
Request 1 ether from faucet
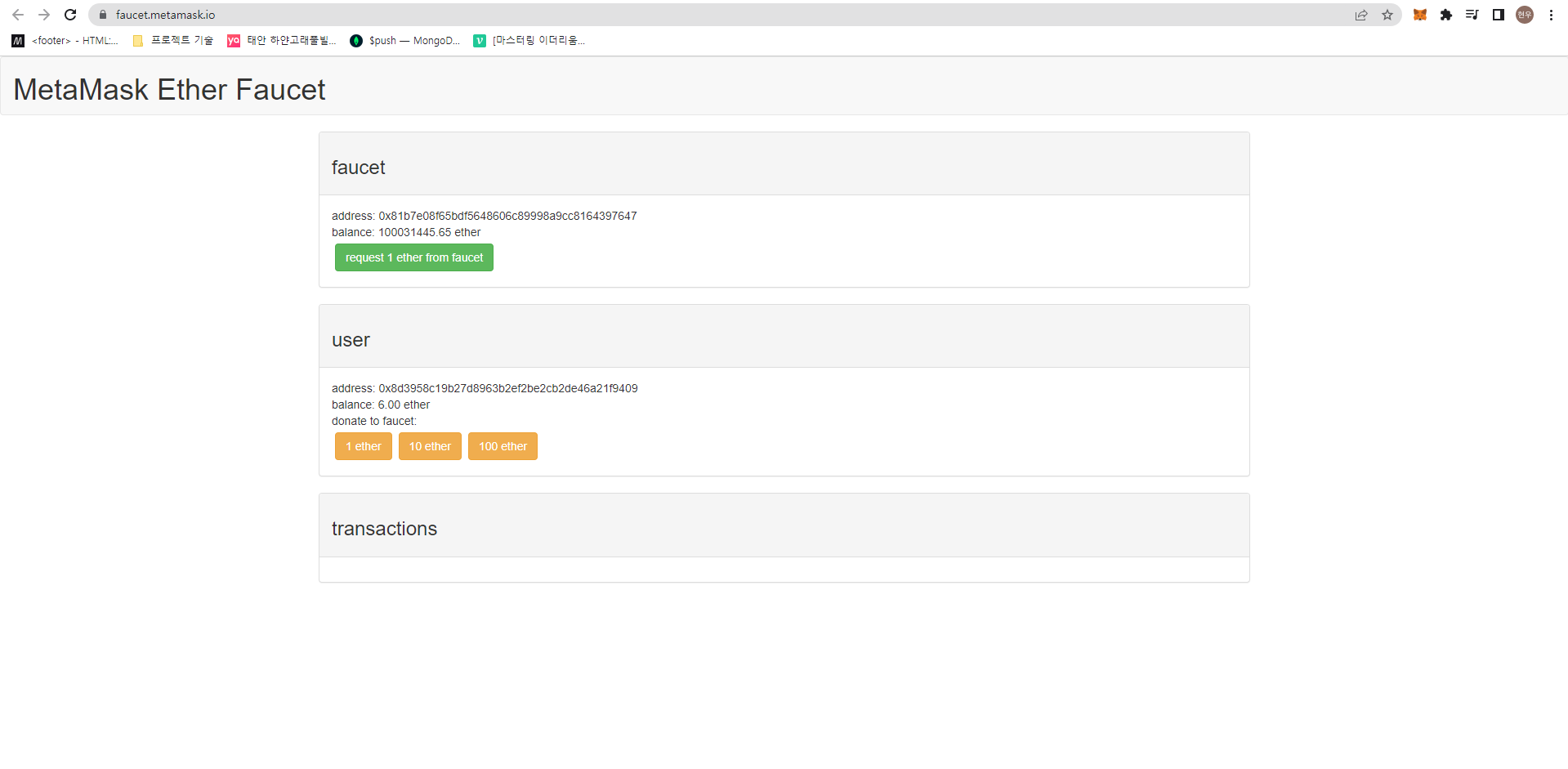(414, 257)
